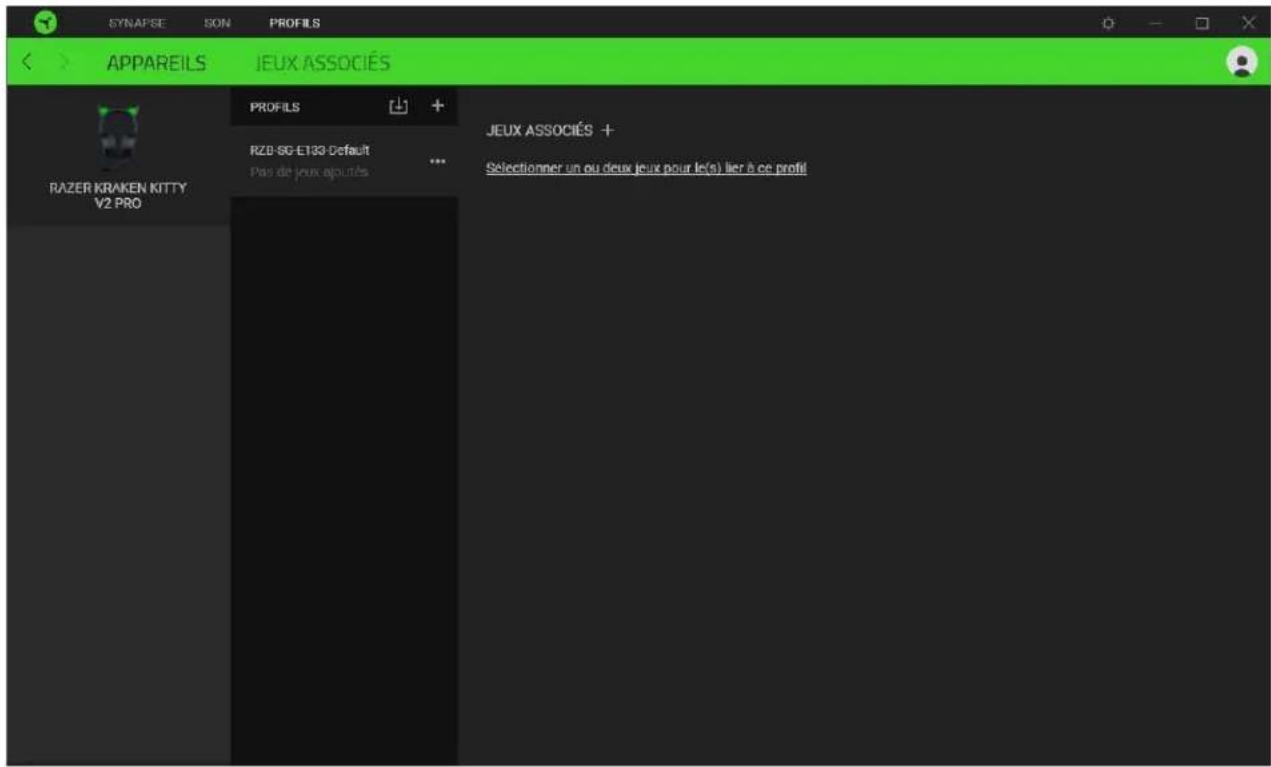Click the 'Pas de jeux ajoutés' text
Image resolution: width=1271 pixels, height=767 pixels.
pos(308,172)
